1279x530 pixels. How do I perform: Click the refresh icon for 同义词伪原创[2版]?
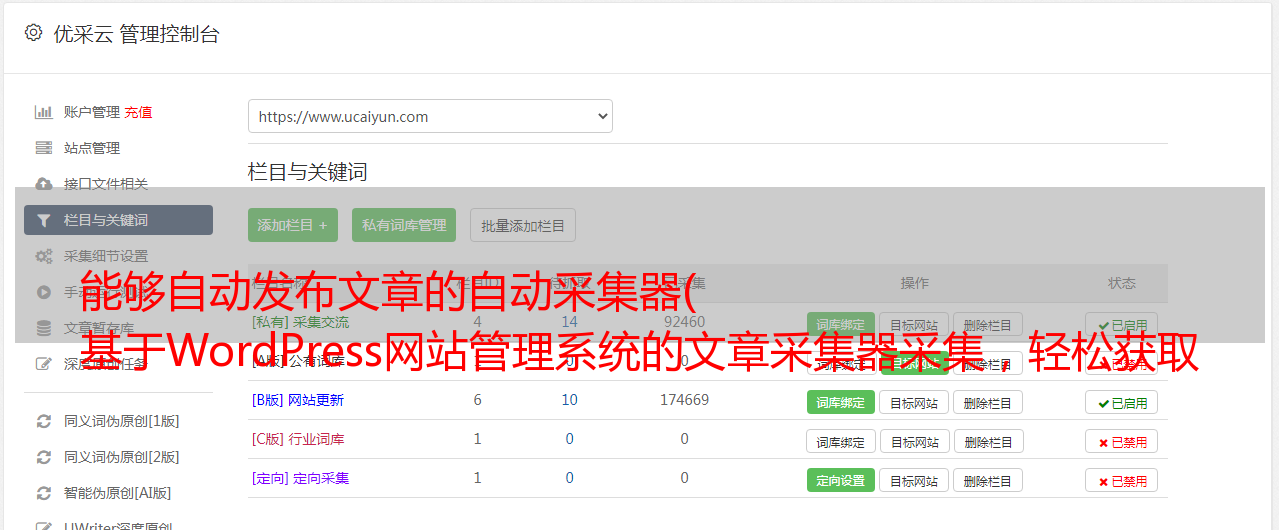point(44,457)
